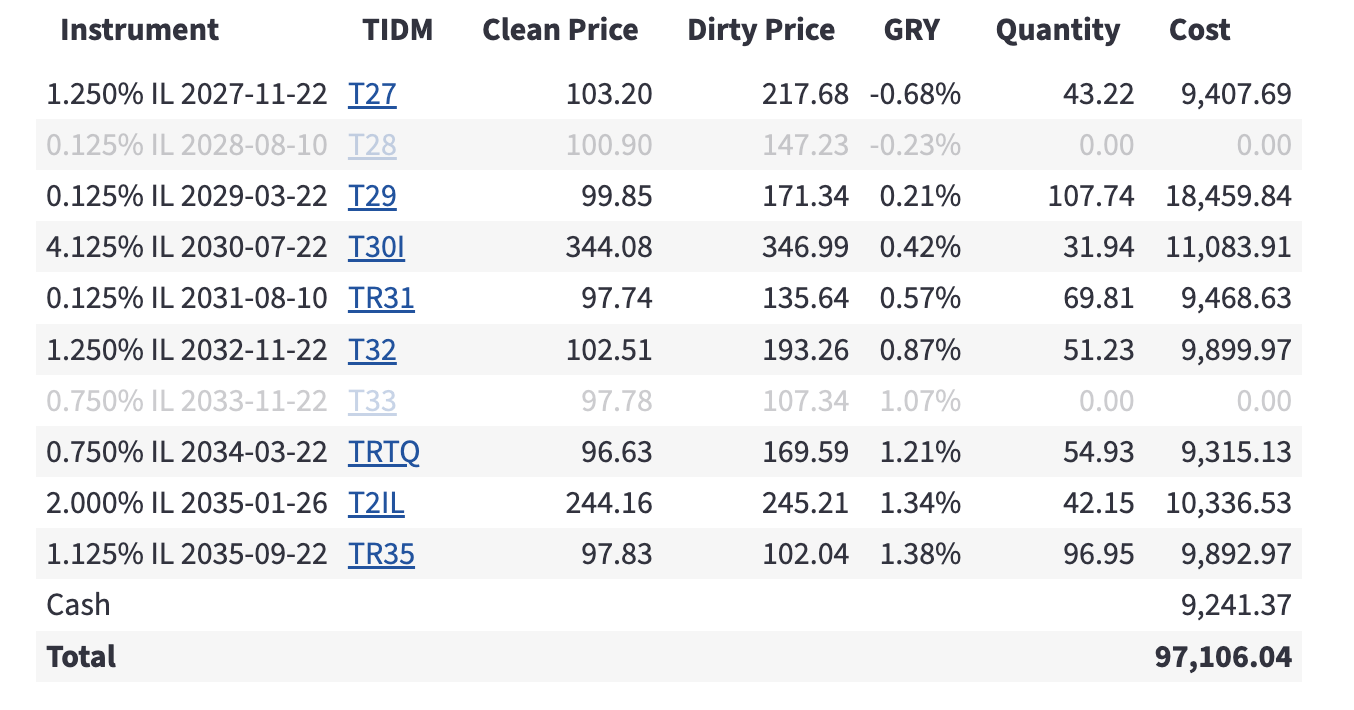Screen dimensions: 1354x710
Task: Click the Instrument column header
Action: [139, 30]
